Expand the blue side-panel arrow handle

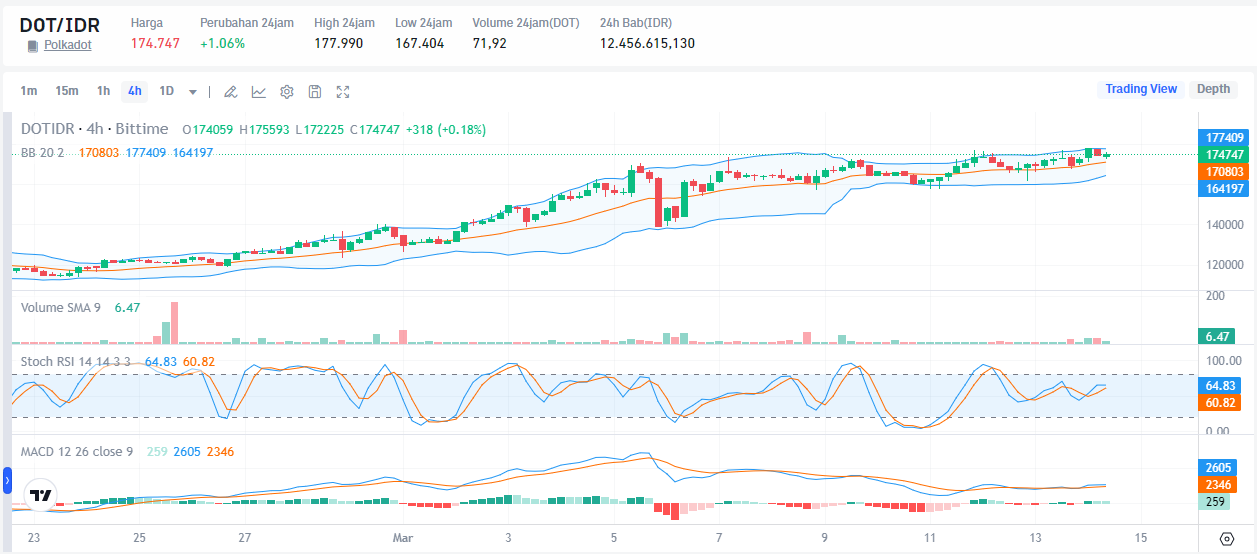[6, 481]
